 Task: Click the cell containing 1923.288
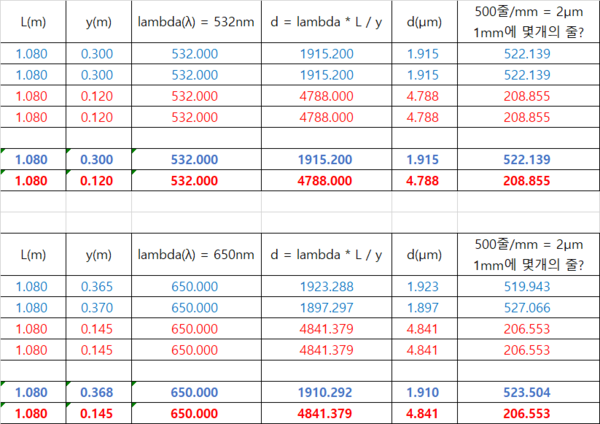325,286
